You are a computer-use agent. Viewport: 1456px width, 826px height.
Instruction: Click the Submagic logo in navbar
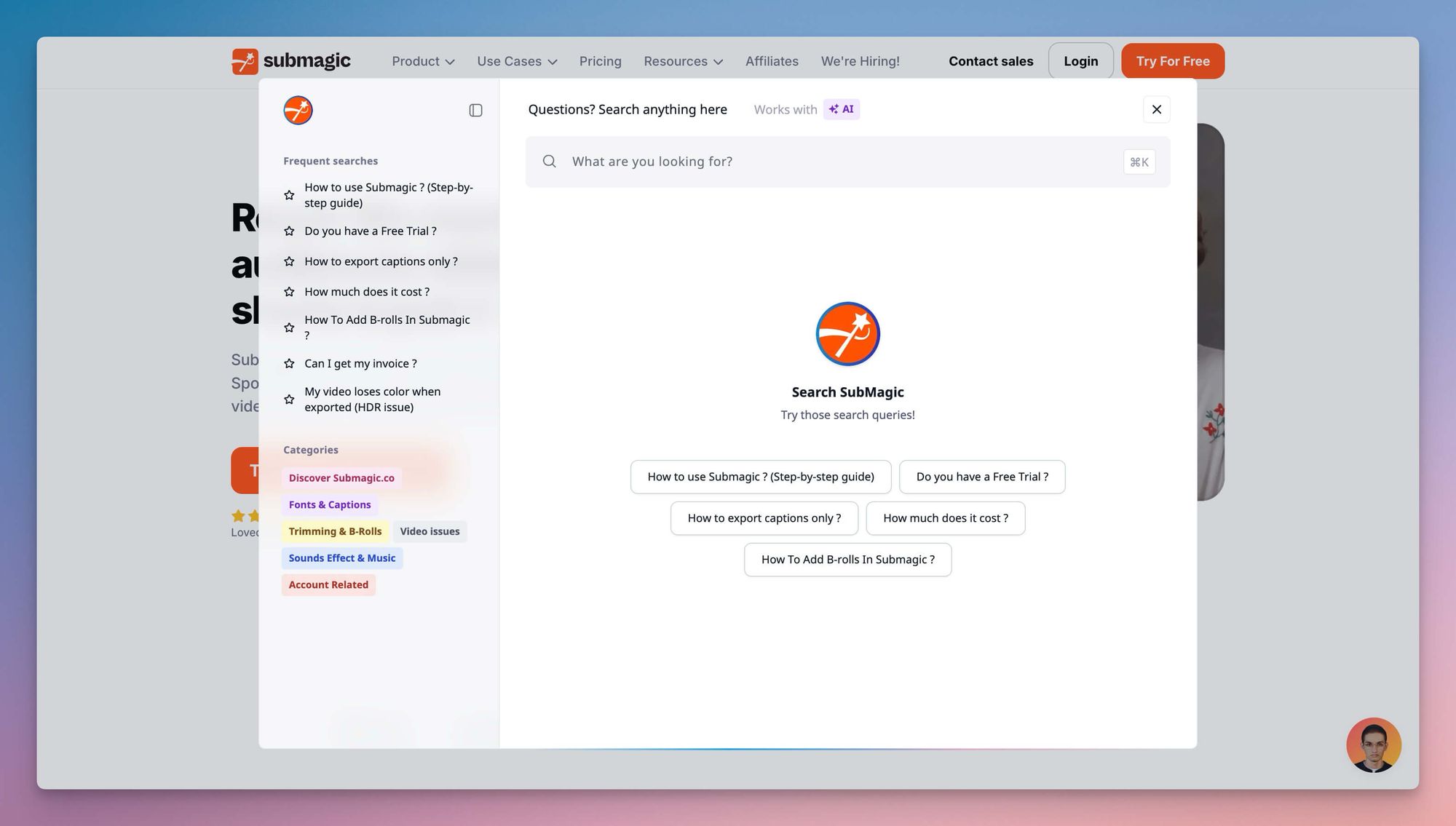click(291, 61)
